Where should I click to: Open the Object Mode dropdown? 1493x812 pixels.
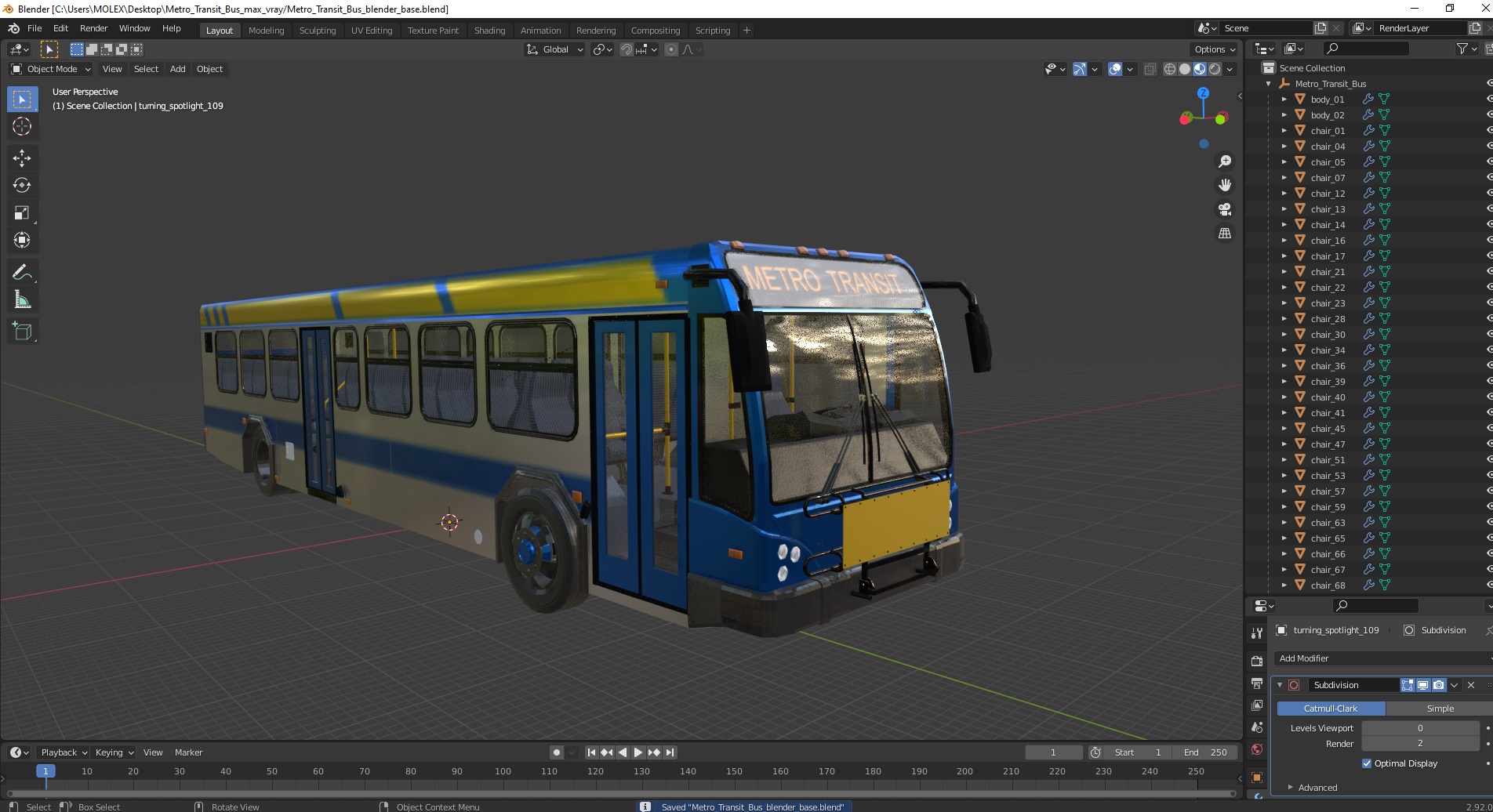coord(51,69)
